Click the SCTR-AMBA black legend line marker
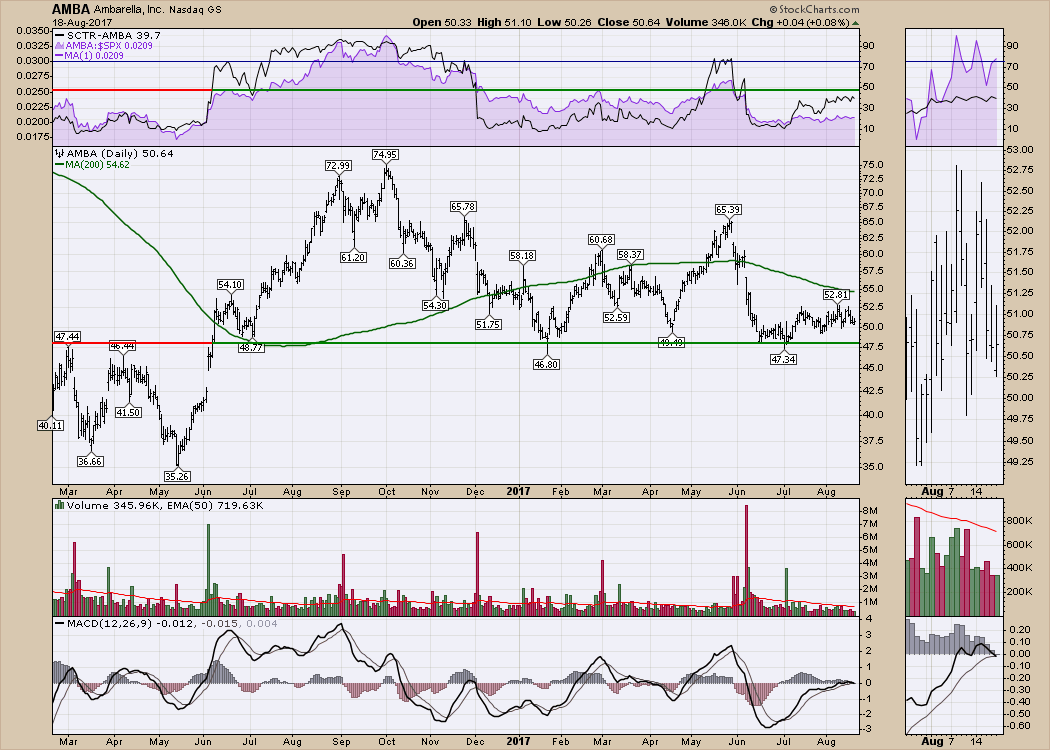1050x750 pixels. [59, 35]
